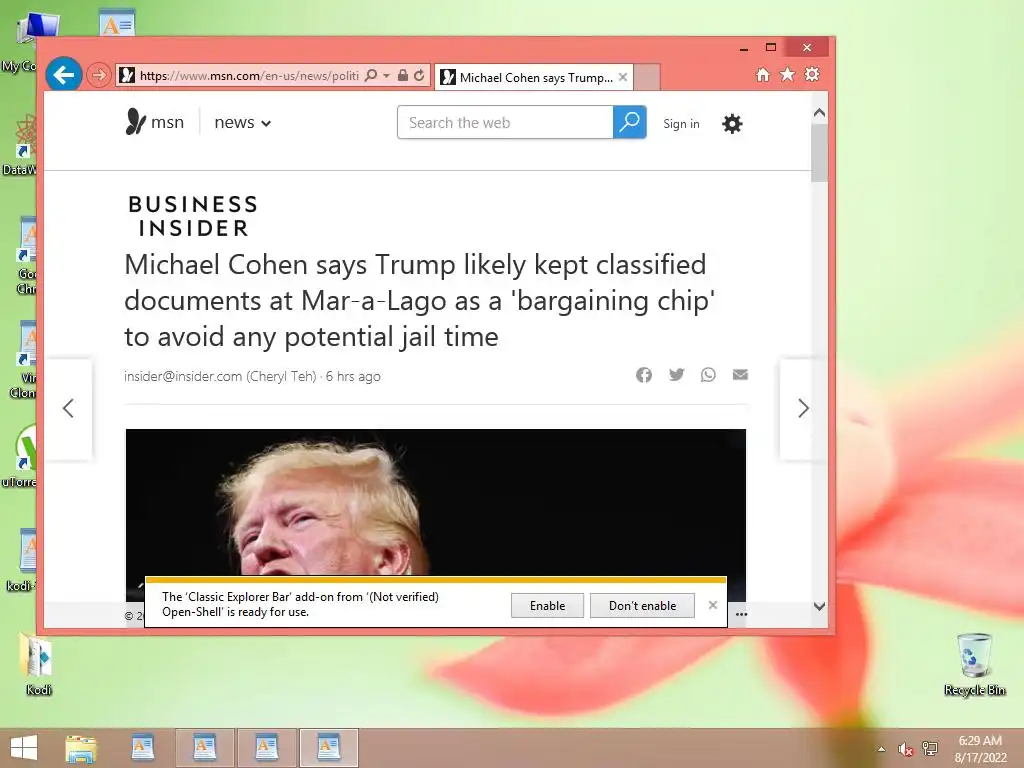Screen dimensions: 1024x768
Task: Select the Recycle Bin desktop icon
Action: tap(974, 664)
